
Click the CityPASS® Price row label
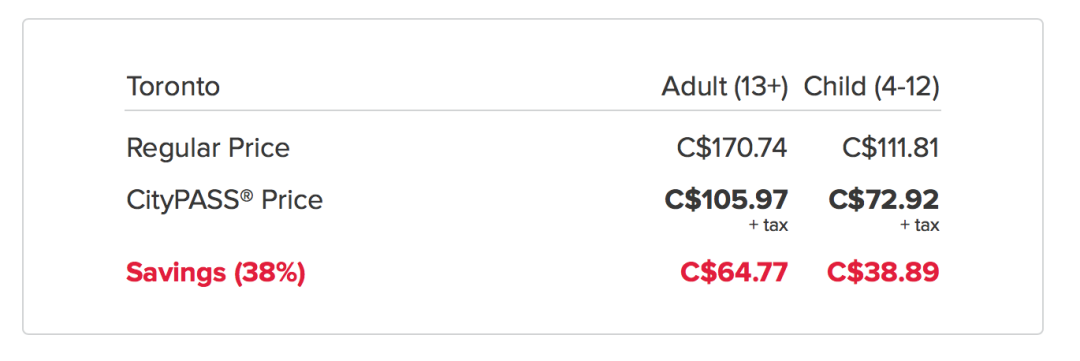tap(225, 200)
